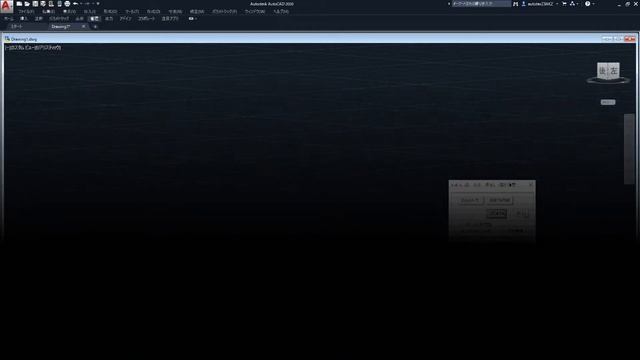Click the Open file folder icon
Image resolution: width=640 pixels, height=360 pixels.
point(27,4)
